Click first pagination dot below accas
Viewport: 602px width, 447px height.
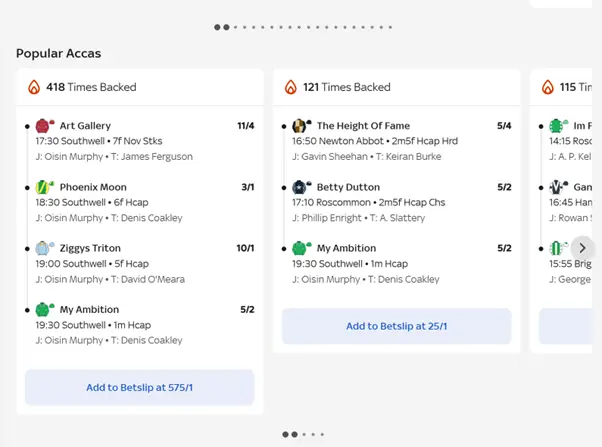[285, 435]
